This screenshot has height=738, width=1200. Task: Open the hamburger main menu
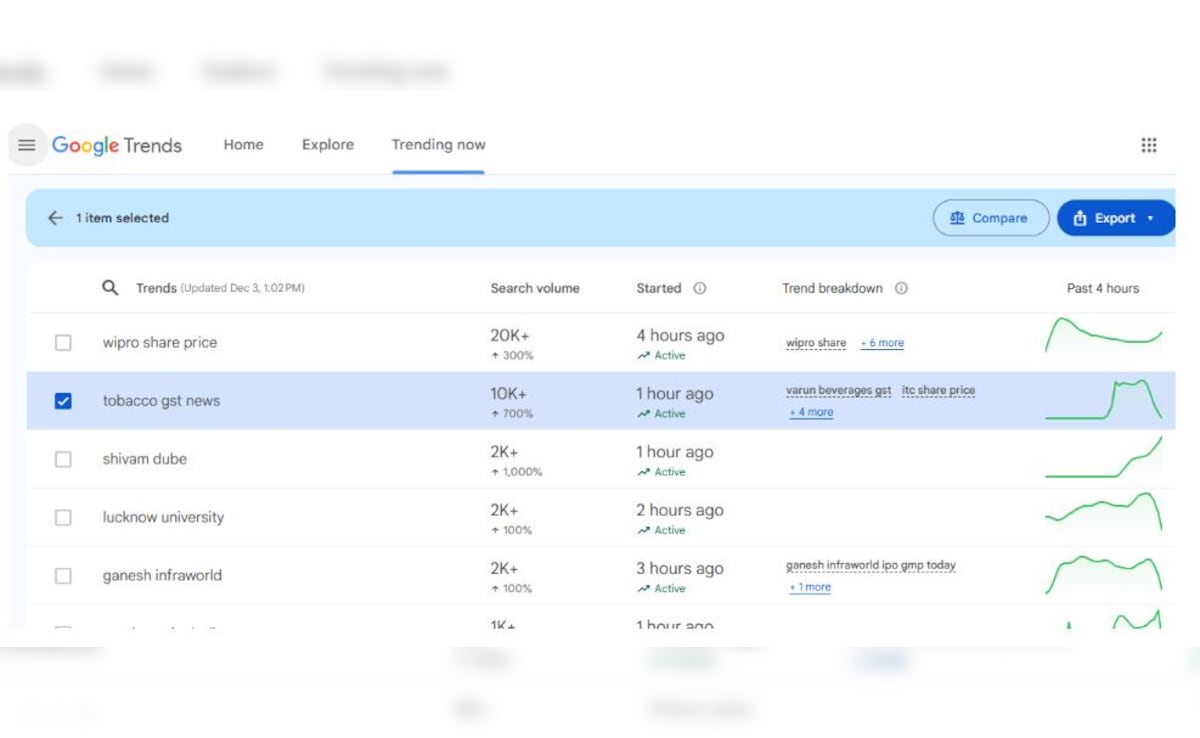coord(27,146)
